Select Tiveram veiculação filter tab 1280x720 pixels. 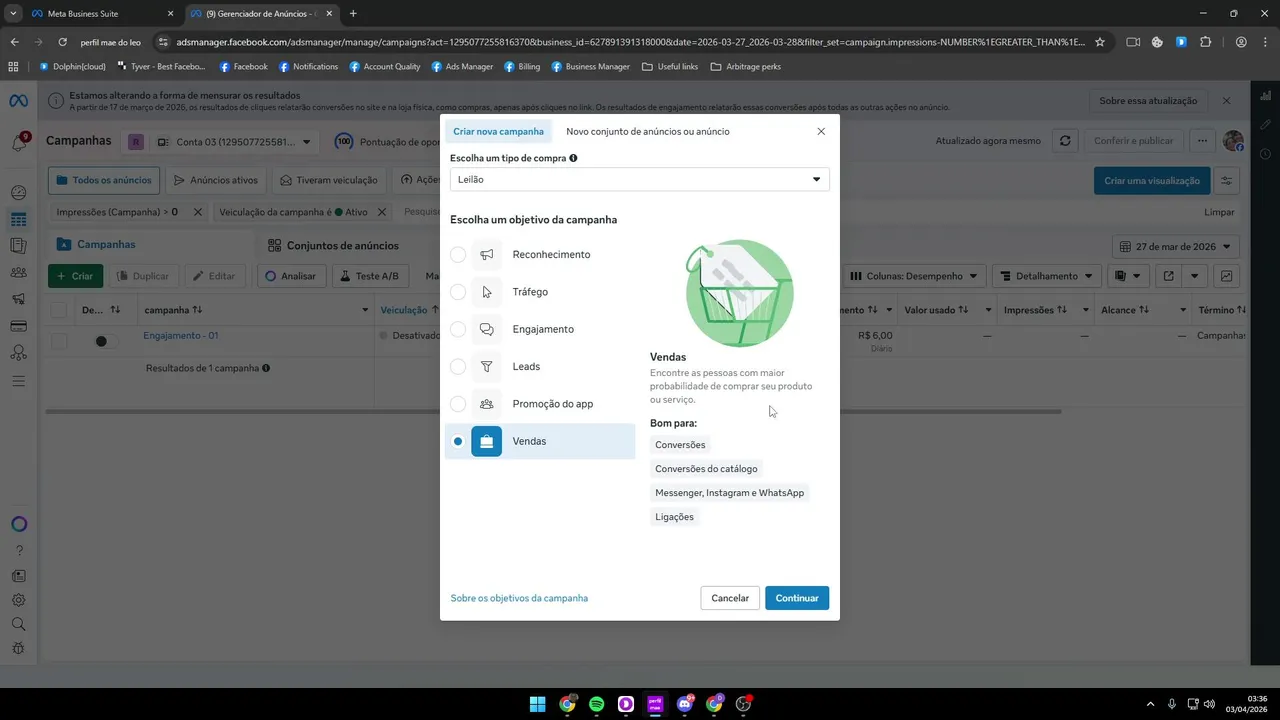[x=329, y=181]
